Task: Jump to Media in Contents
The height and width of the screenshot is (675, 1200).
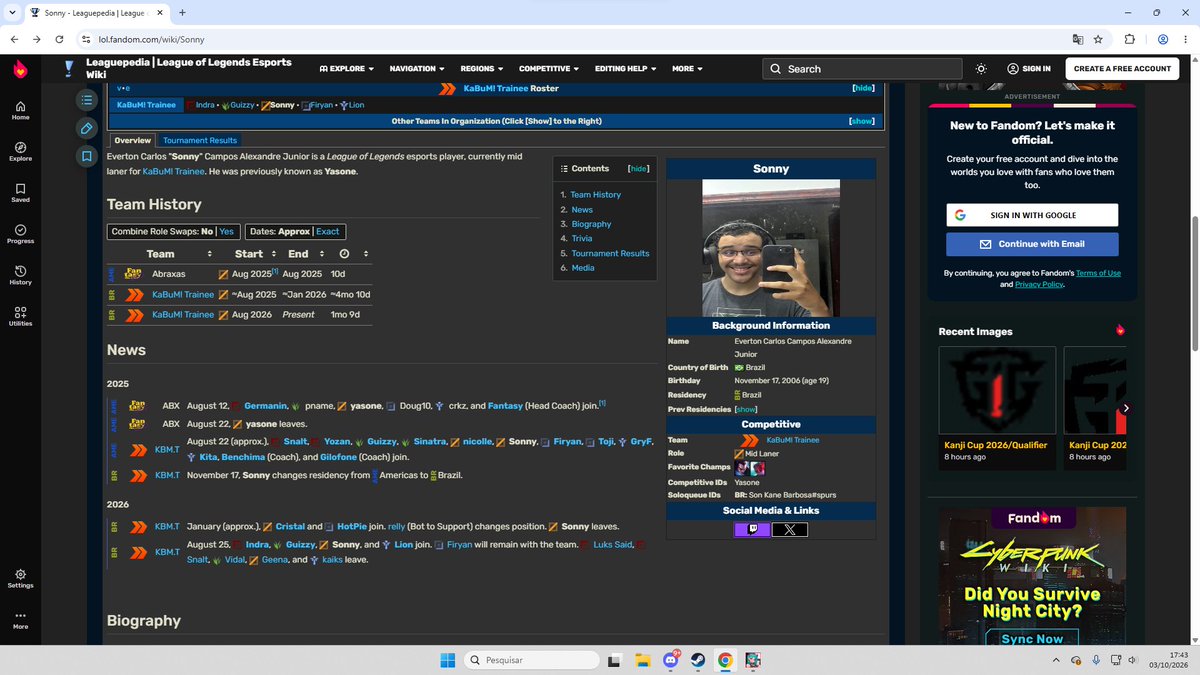Action: (x=582, y=268)
